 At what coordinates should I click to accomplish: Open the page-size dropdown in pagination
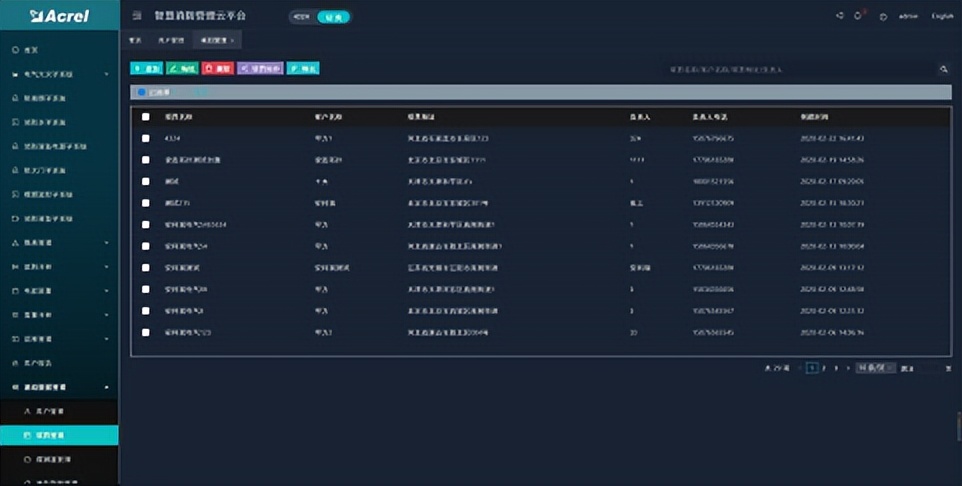875,368
